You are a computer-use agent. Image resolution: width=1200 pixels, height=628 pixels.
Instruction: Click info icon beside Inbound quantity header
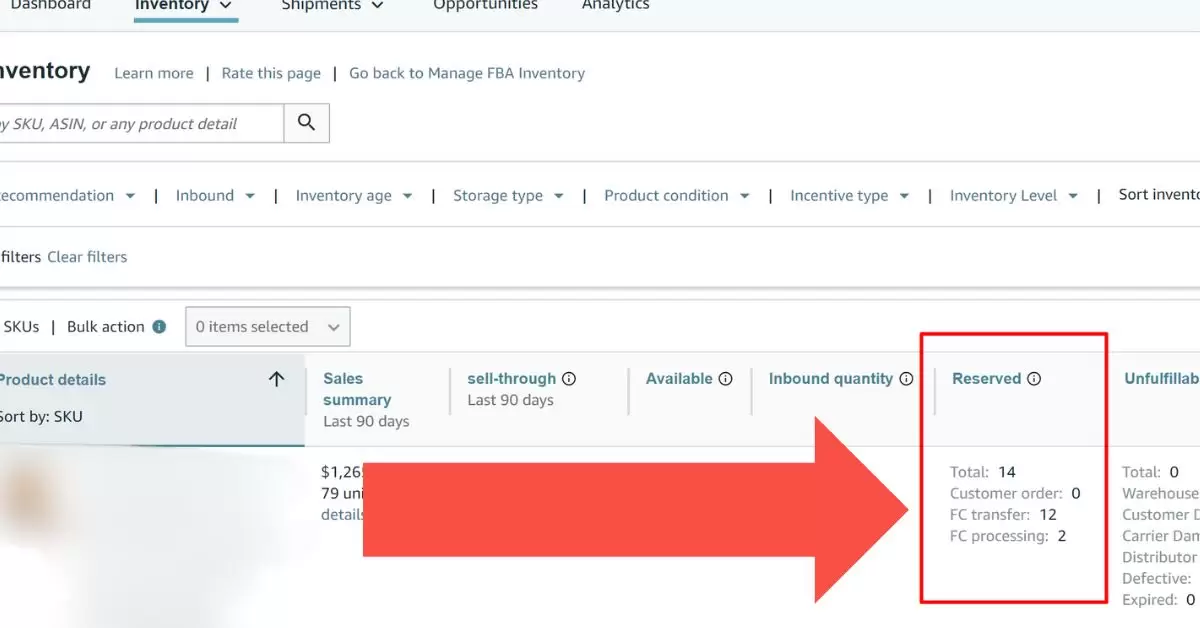pyautogui.click(x=906, y=379)
